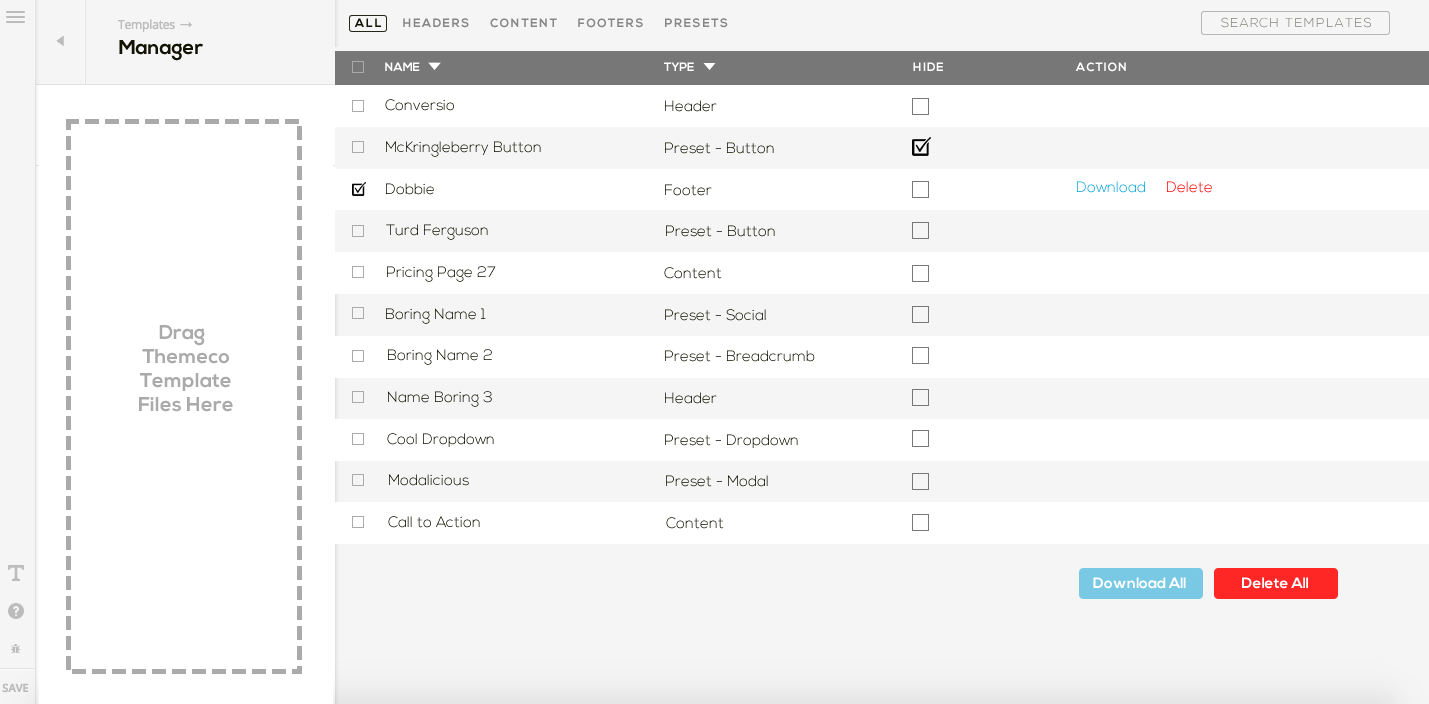Click SAVE at the bottom left

pyautogui.click(x=16, y=687)
